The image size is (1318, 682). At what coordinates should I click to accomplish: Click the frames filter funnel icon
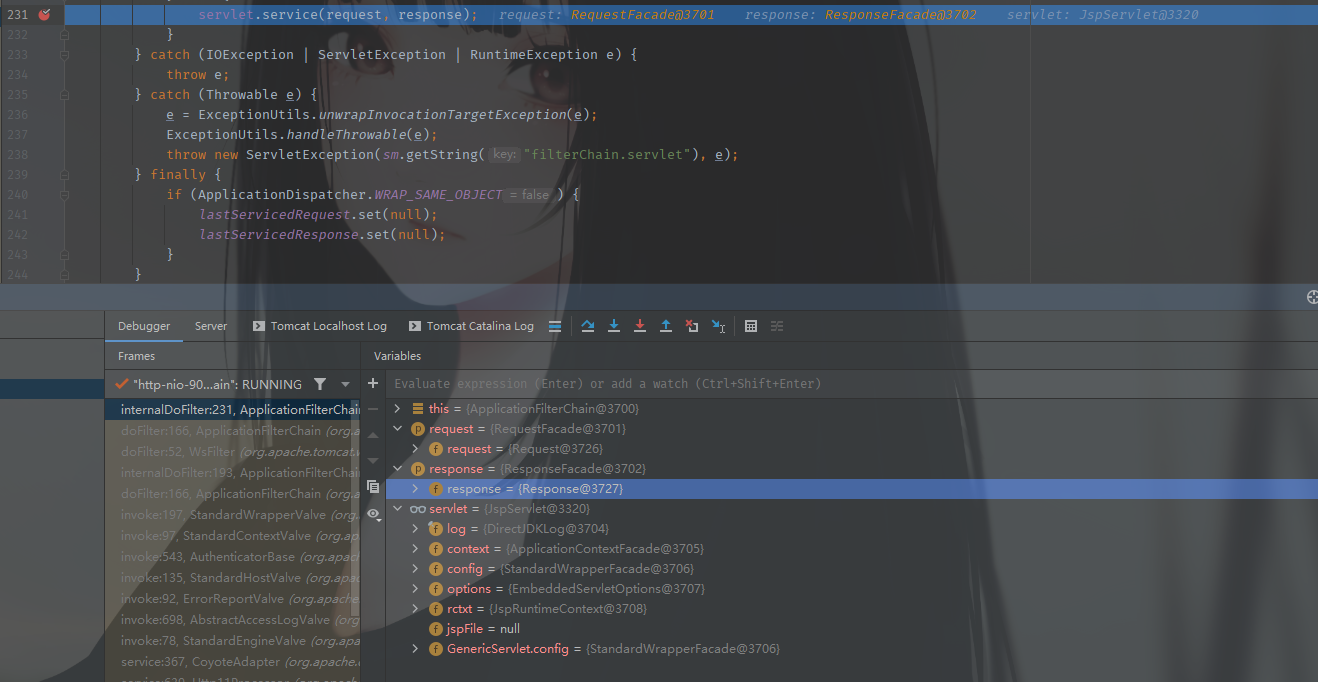coord(320,384)
